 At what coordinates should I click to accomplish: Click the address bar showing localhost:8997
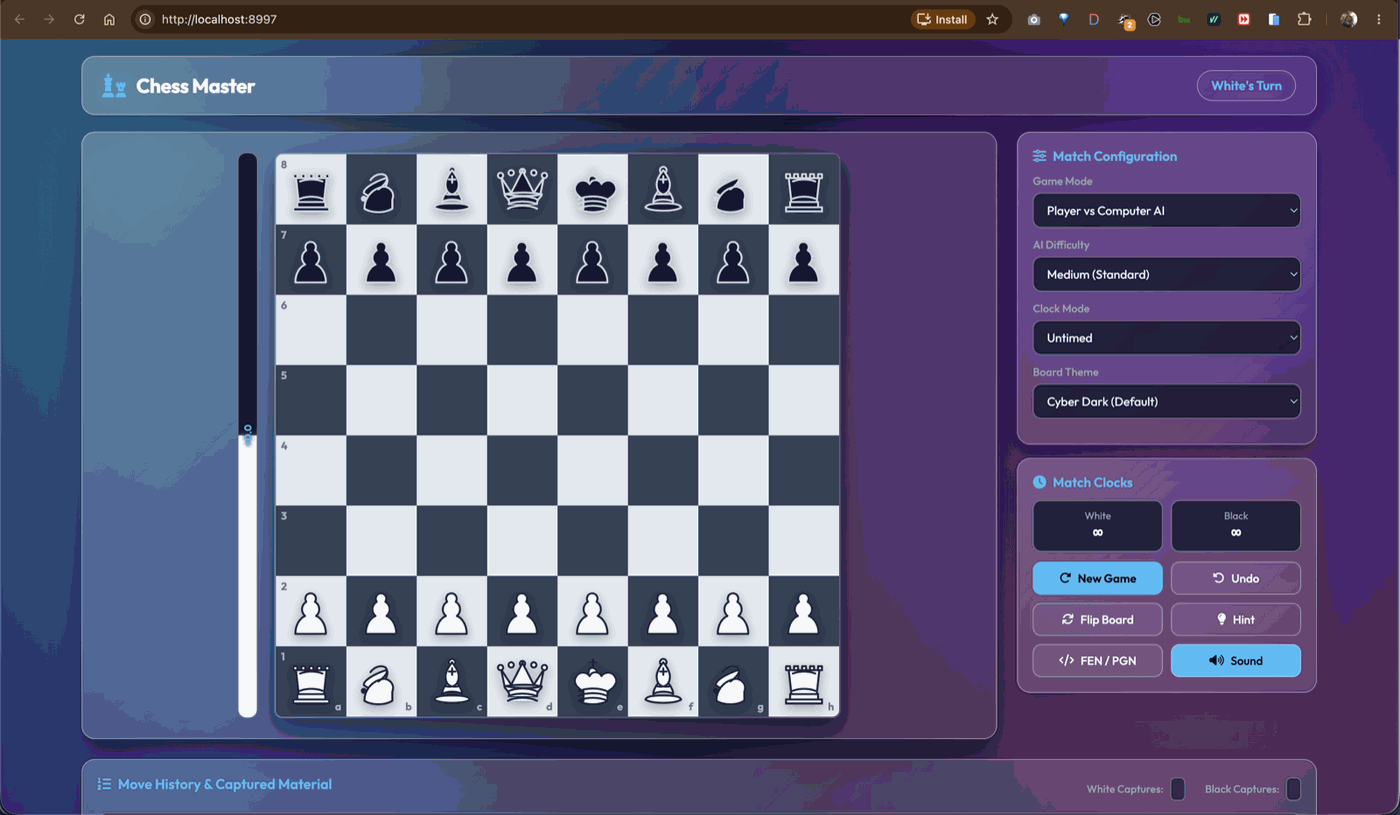[520, 19]
